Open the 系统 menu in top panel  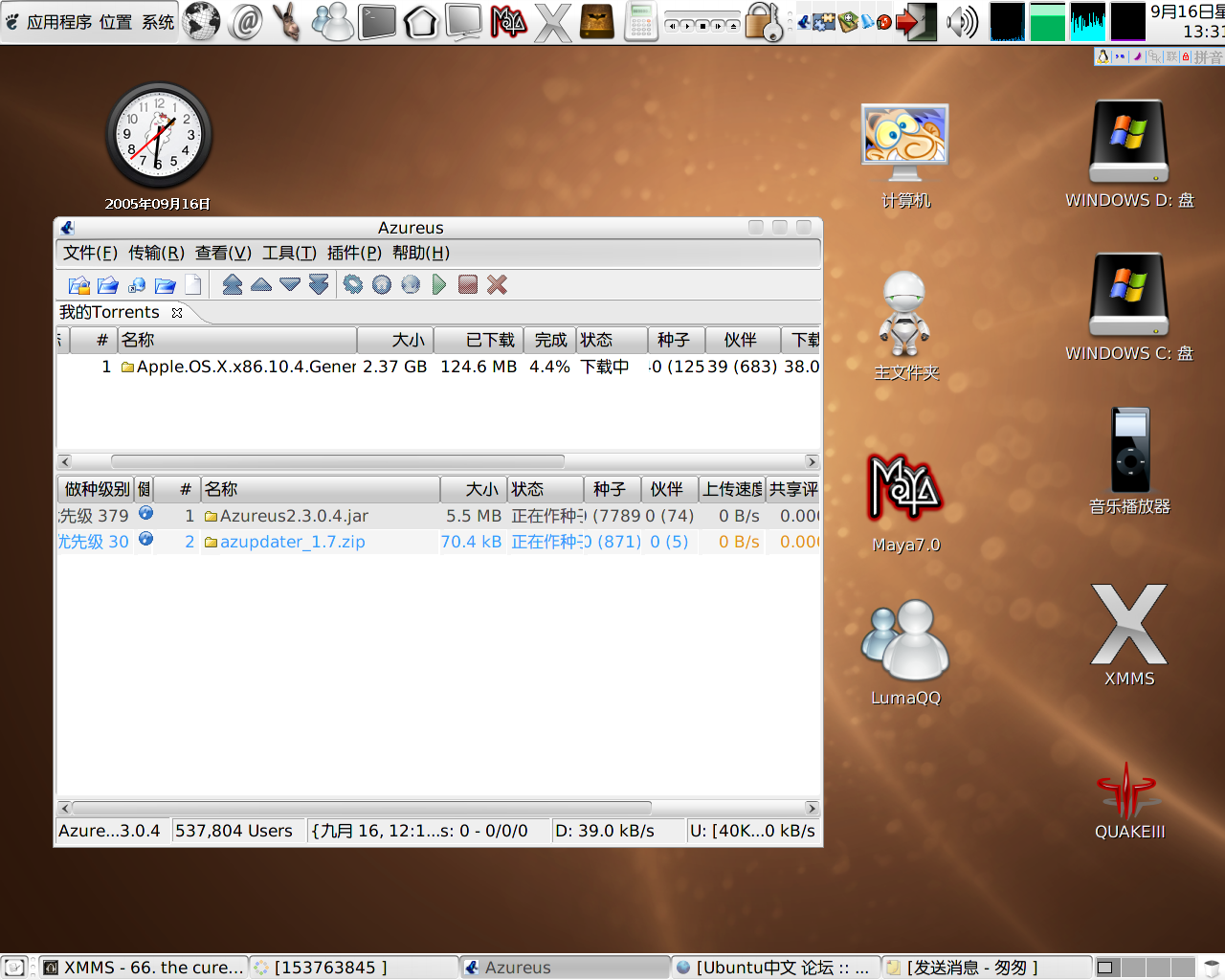[158, 21]
